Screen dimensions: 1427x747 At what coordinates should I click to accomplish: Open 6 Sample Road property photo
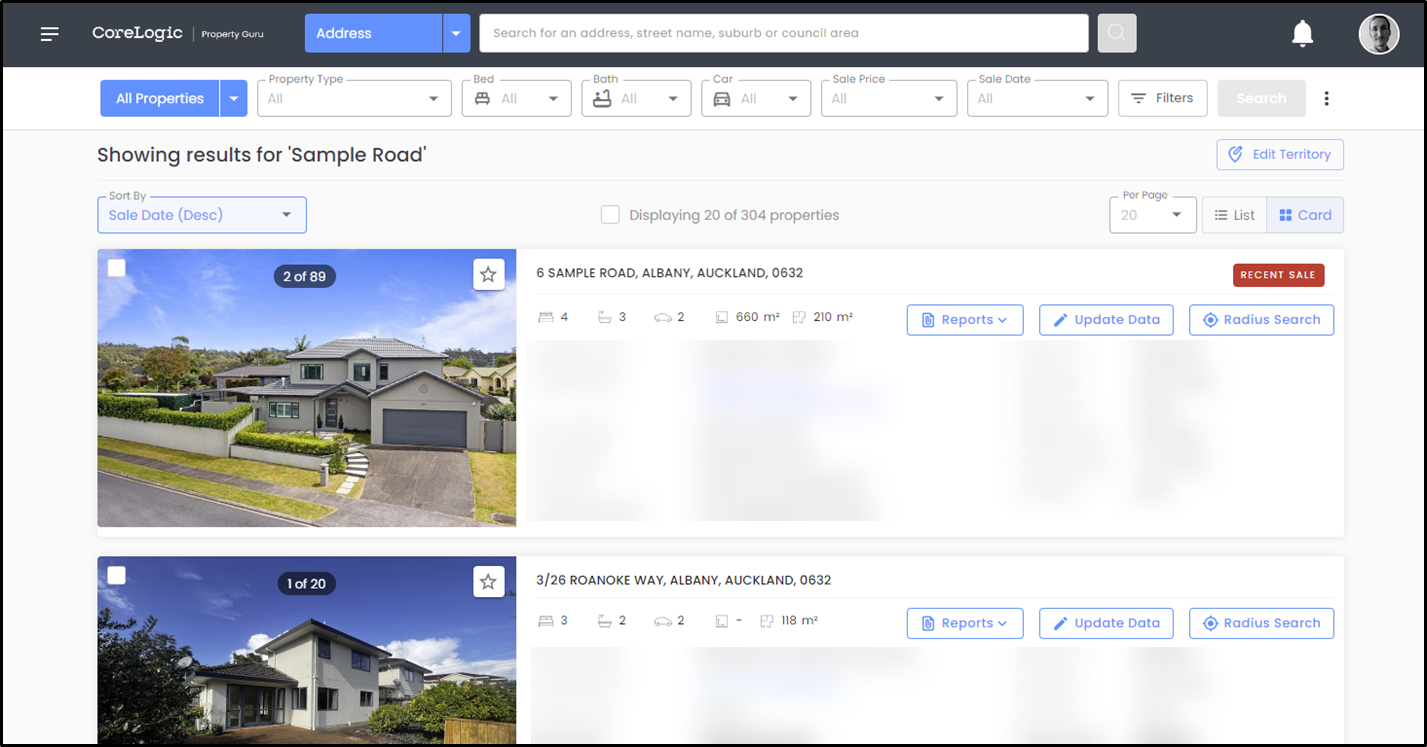(307, 388)
